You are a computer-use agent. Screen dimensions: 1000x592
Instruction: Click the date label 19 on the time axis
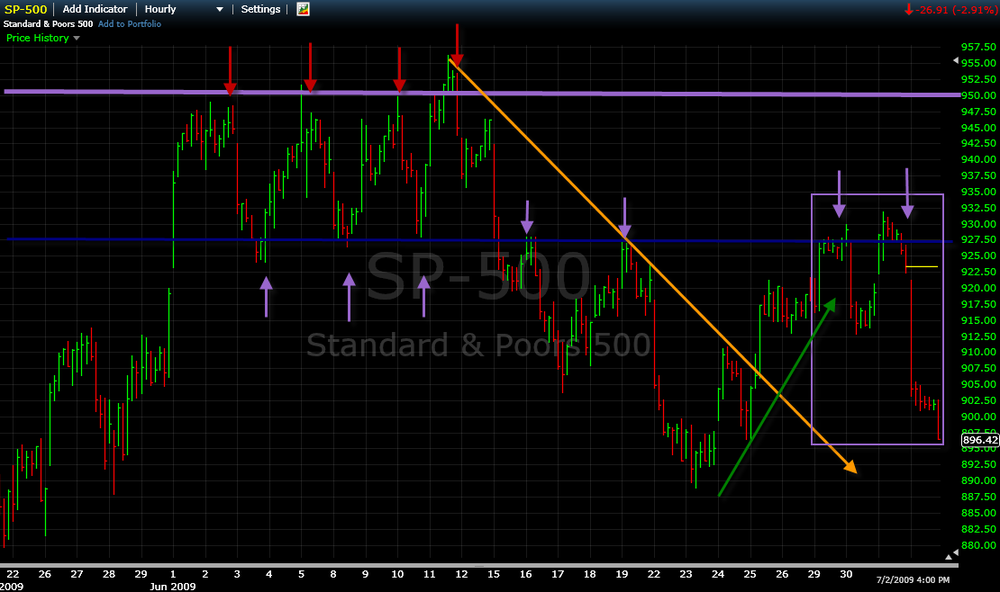point(622,574)
